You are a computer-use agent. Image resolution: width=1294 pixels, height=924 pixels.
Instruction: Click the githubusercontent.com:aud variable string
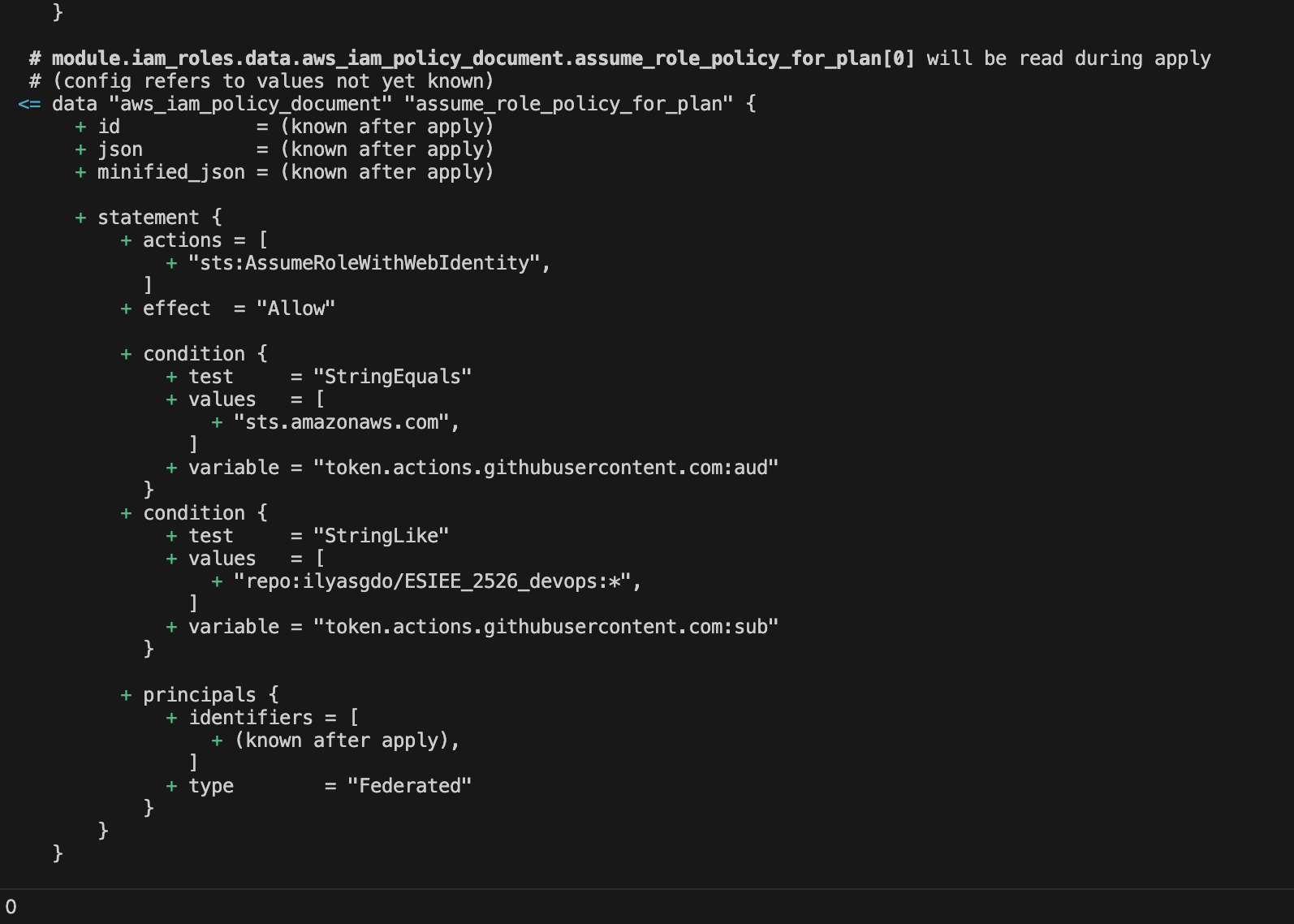[546, 468]
